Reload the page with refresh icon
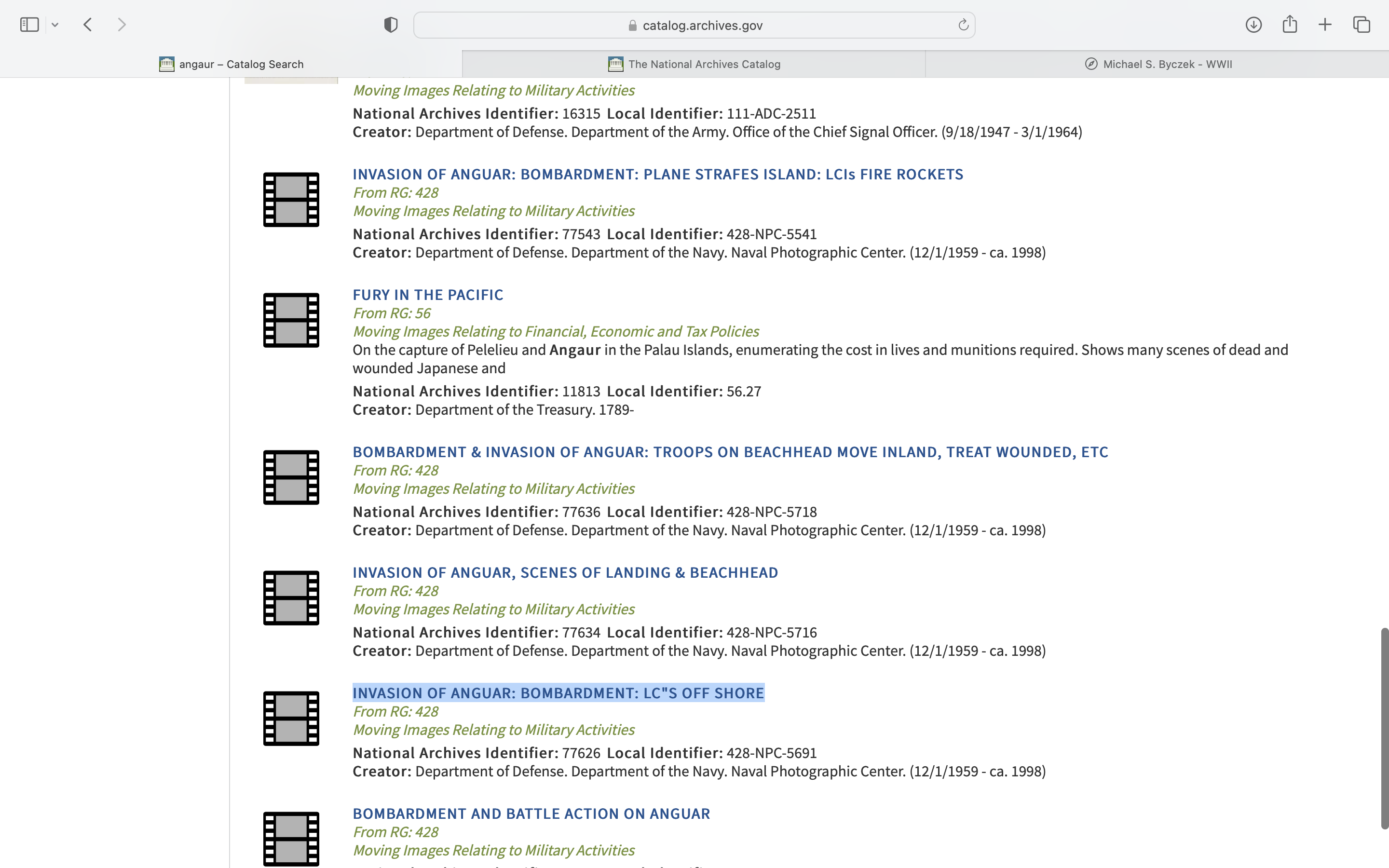This screenshot has width=1389, height=868. (963, 25)
